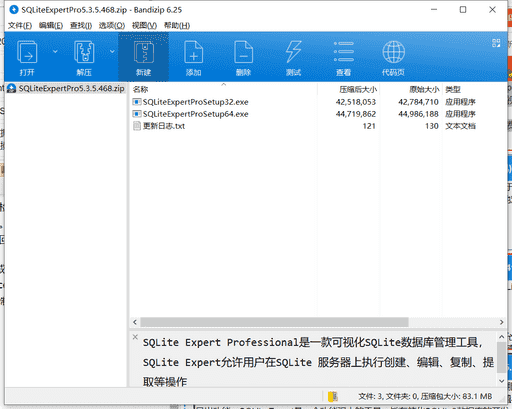Click the Bandizip title bar app icon
This screenshot has width=512, height=409.
coord(14,10)
